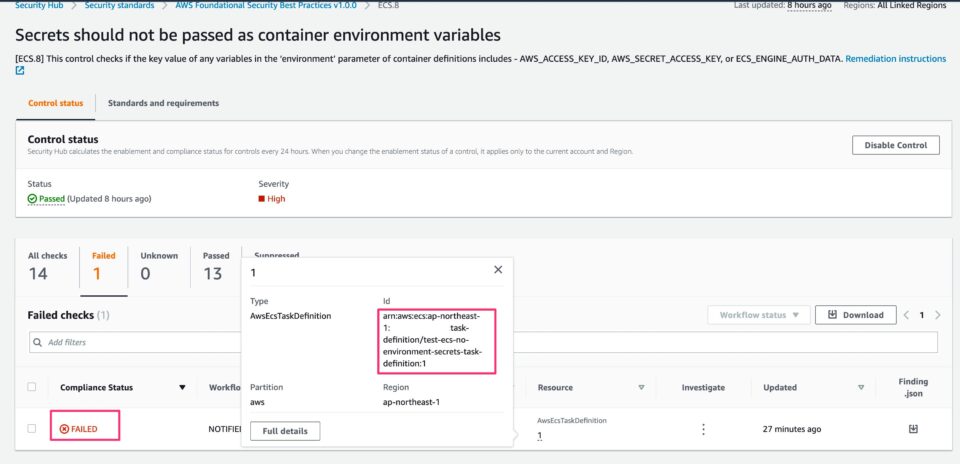Click the Full details button
The height and width of the screenshot is (464, 960).
pyautogui.click(x=285, y=431)
